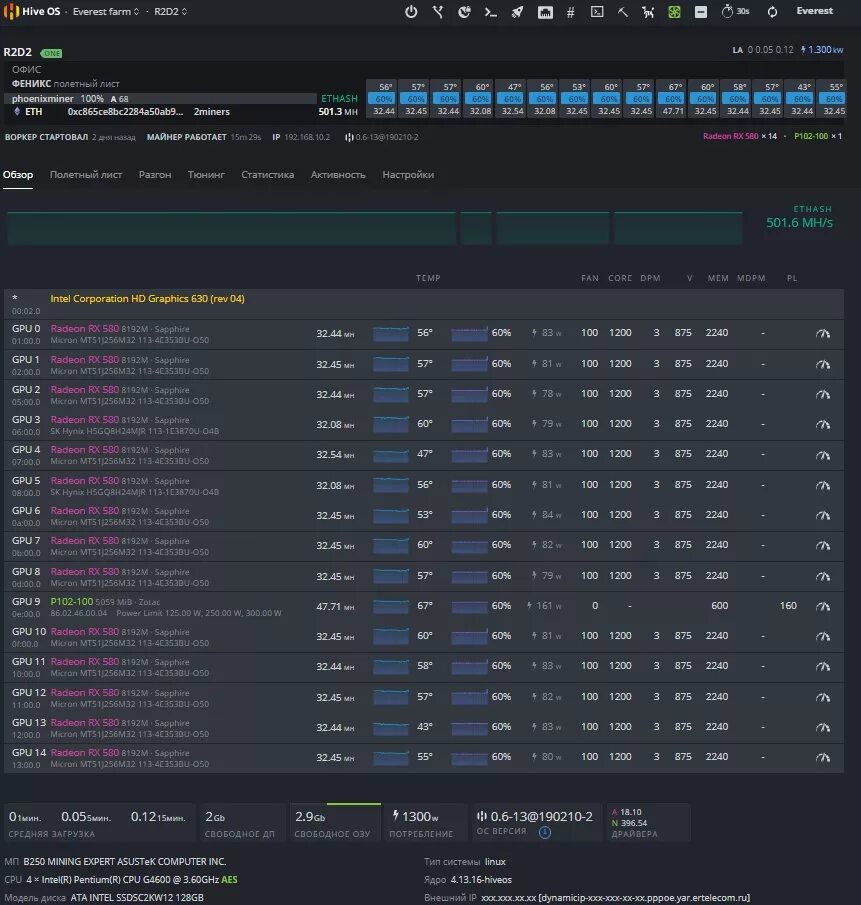Viewport: 861px width, 905px height.
Task: Click the ETH wallet address 0xc865ce8bc2284a50ab9
Action: 125,111
